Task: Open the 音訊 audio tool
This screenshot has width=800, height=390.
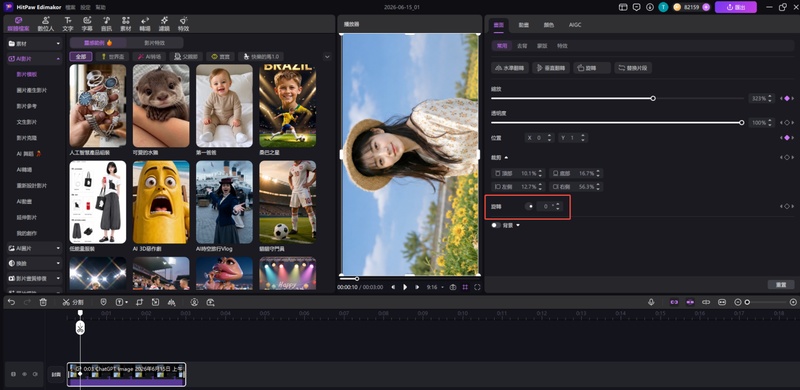Action: 106,24
